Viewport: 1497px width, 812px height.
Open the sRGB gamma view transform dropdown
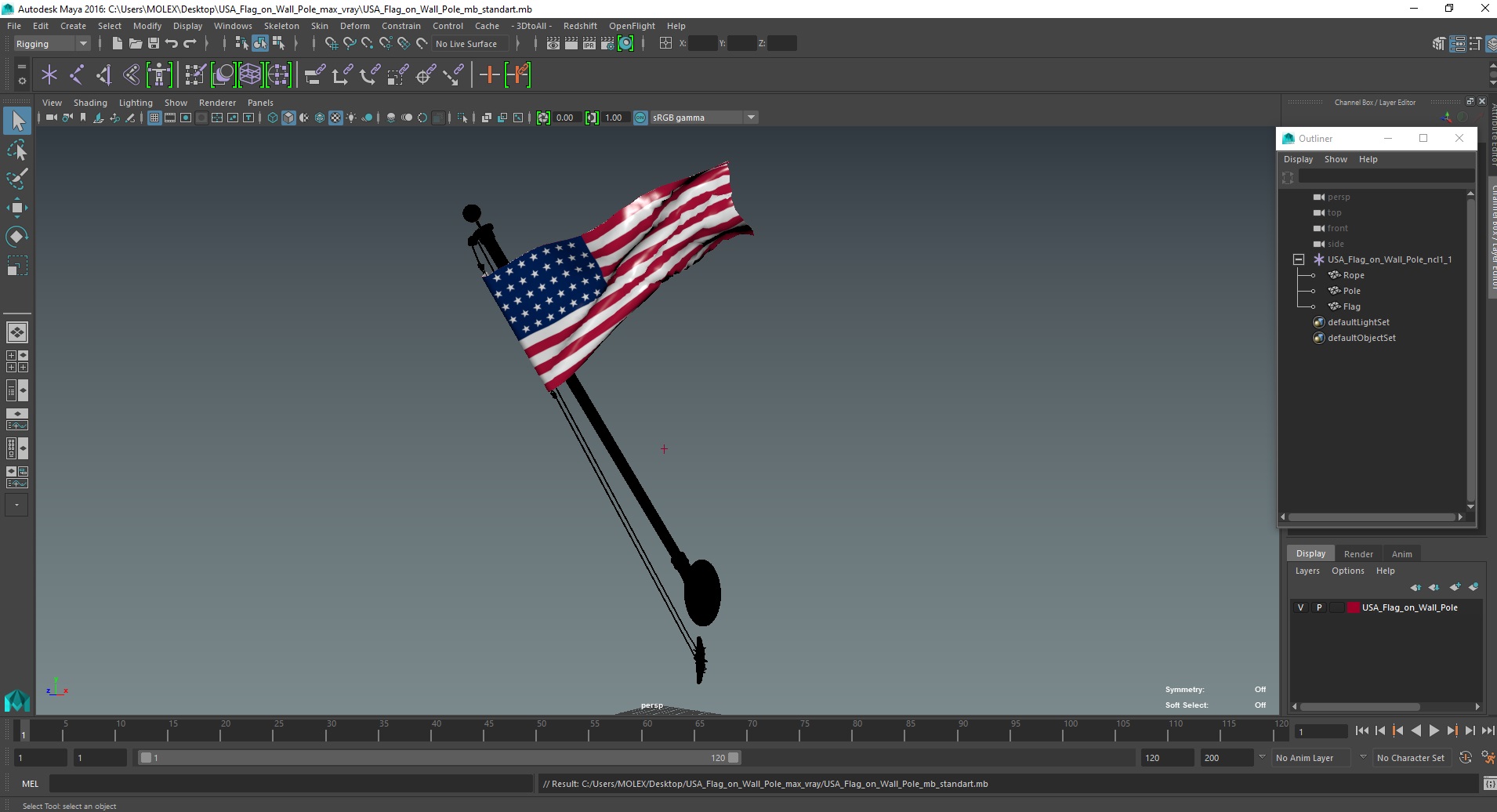click(x=704, y=118)
